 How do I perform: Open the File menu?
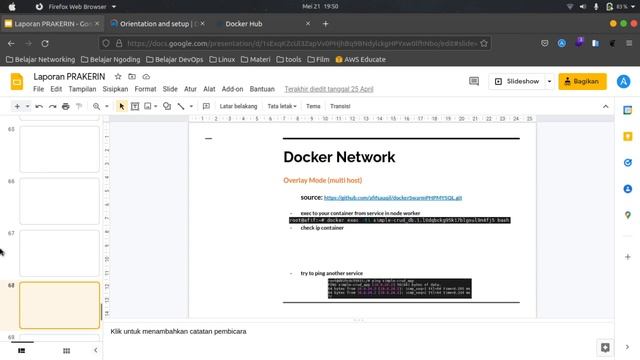click(38, 89)
